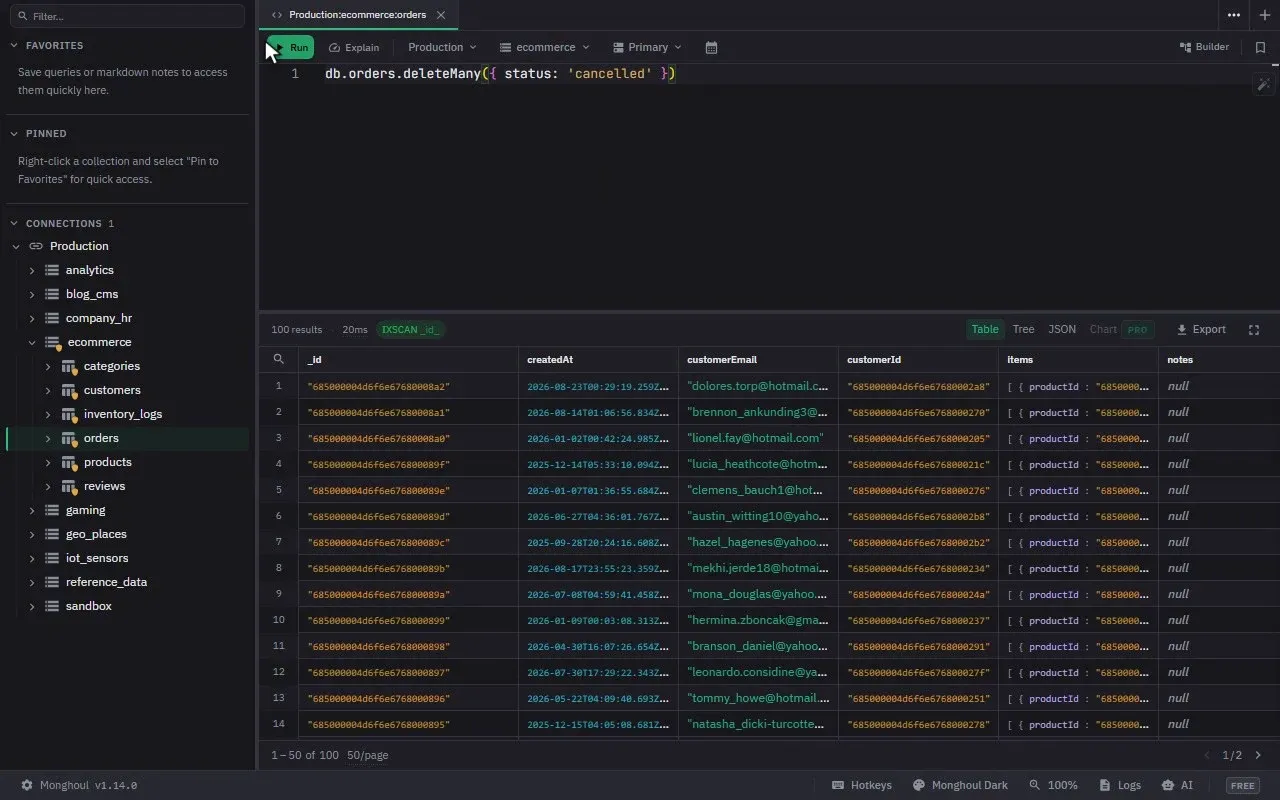
Task: Change the Monghoul Dark theme
Action: (960, 785)
